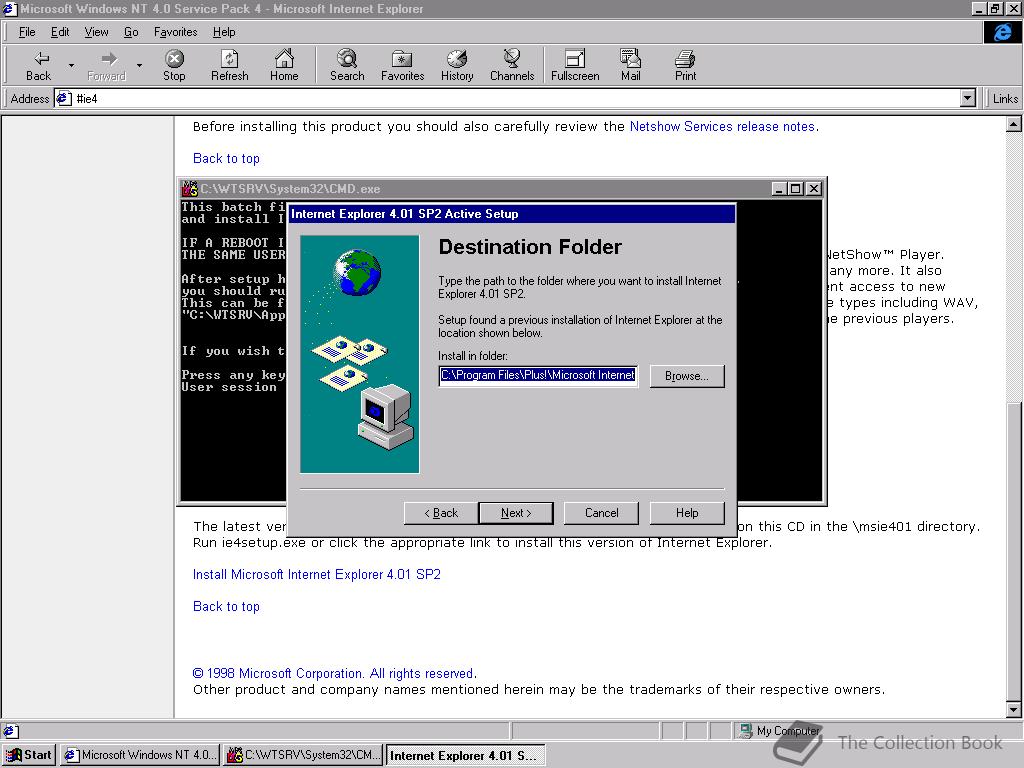This screenshot has height=768, width=1024.
Task: Open the Help menu
Action: [x=224, y=32]
